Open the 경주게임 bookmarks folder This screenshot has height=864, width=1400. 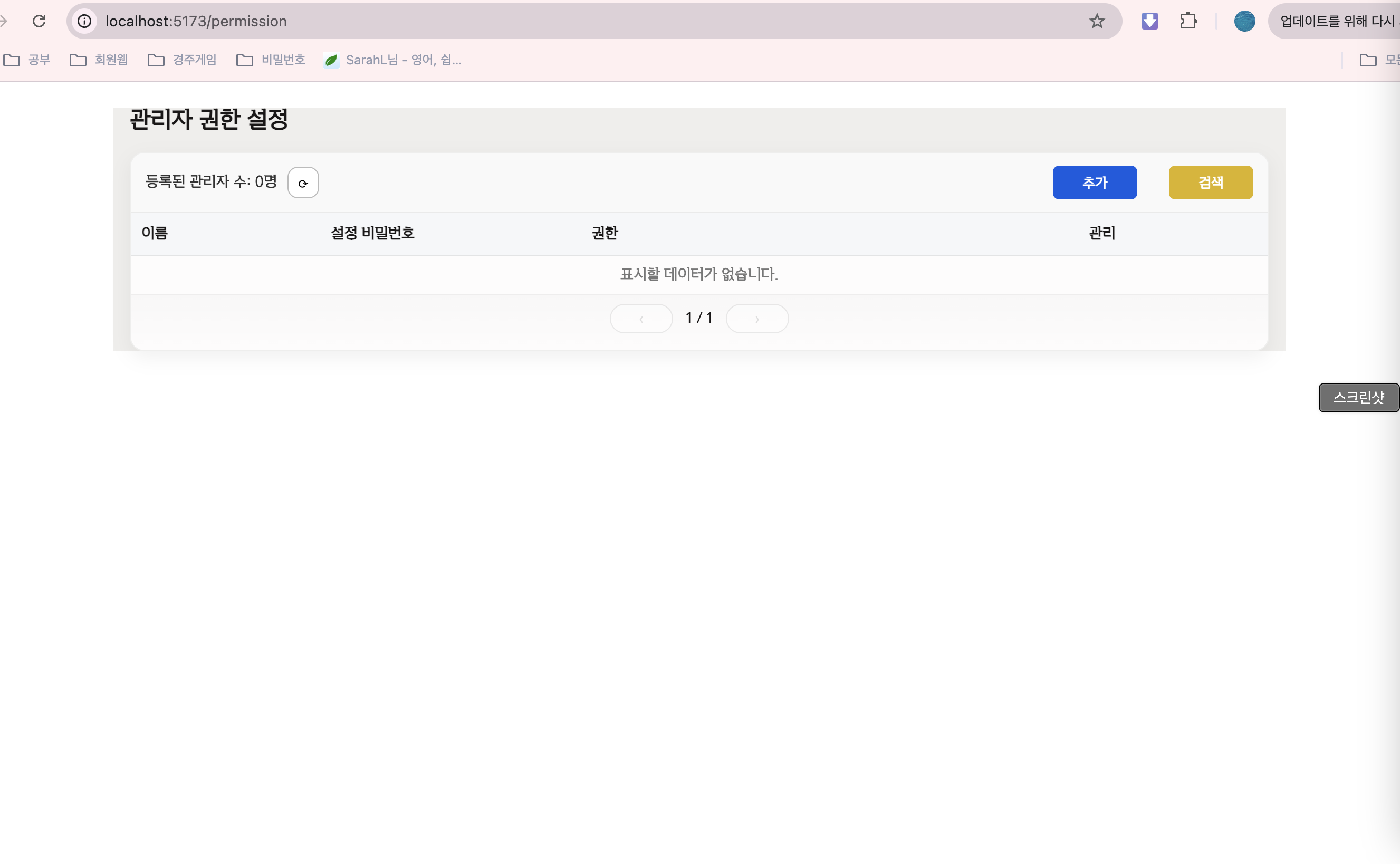pyautogui.click(x=183, y=60)
